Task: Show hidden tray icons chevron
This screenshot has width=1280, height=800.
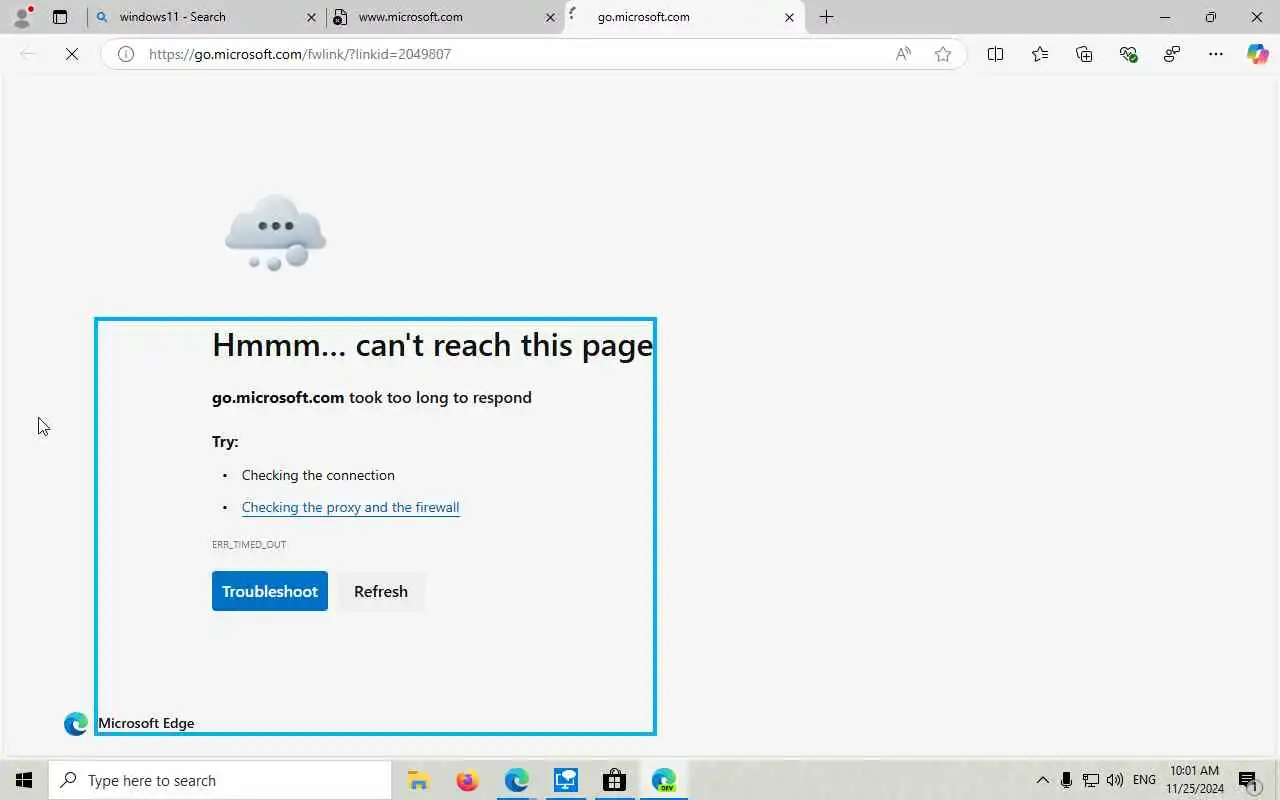Action: [1042, 780]
